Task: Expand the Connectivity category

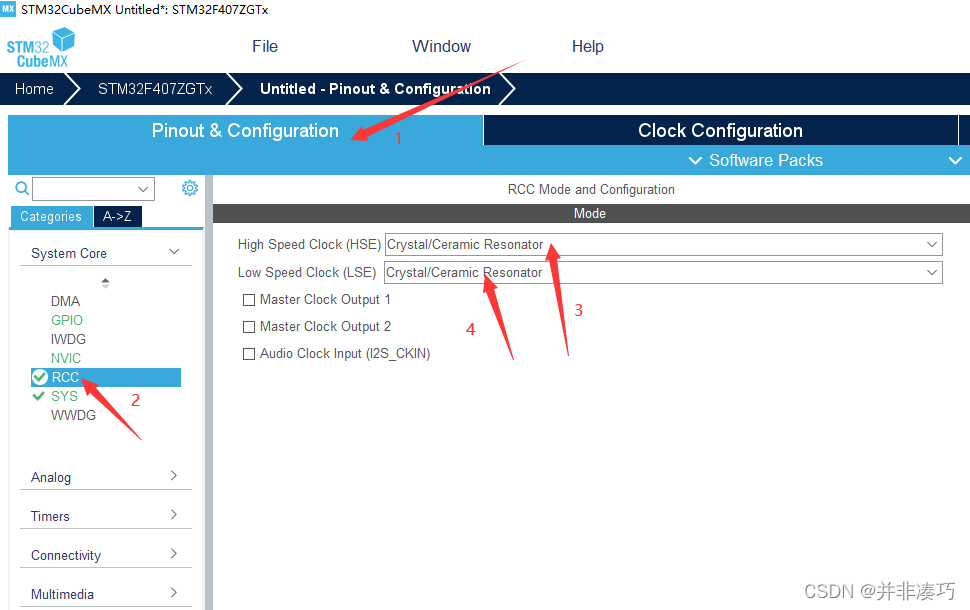Action: point(174,553)
